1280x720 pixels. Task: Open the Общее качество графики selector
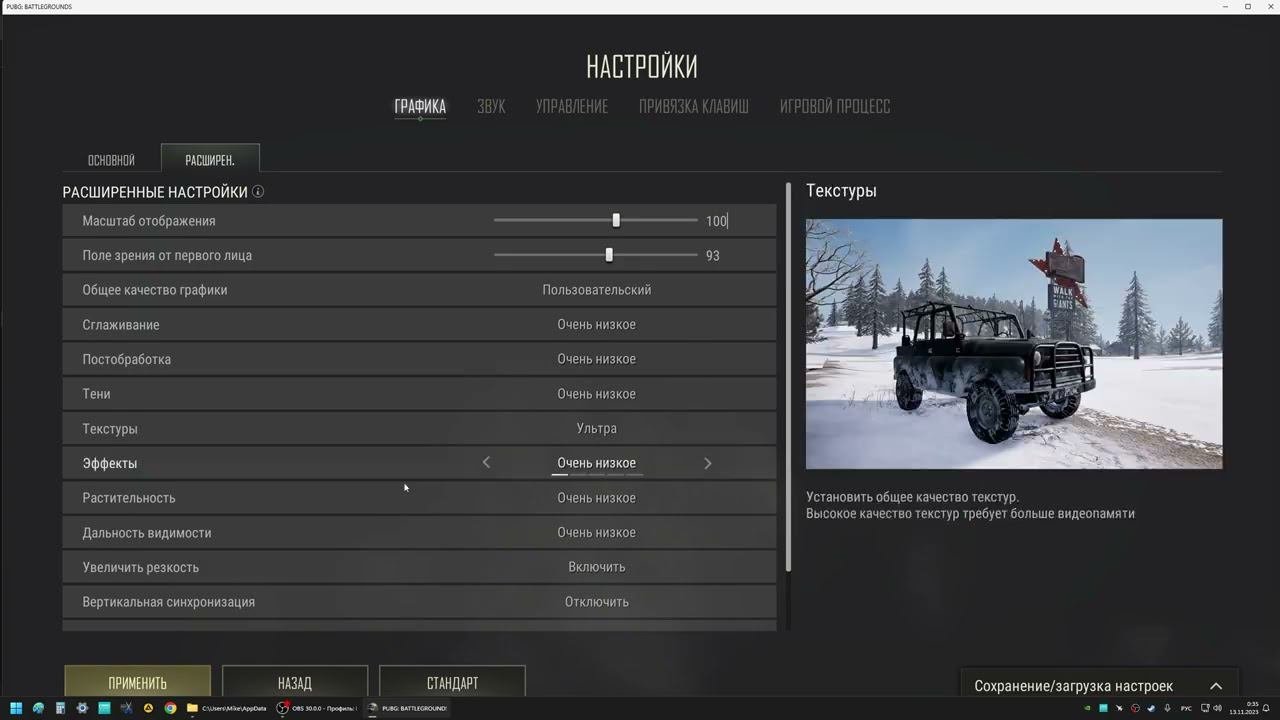click(597, 290)
